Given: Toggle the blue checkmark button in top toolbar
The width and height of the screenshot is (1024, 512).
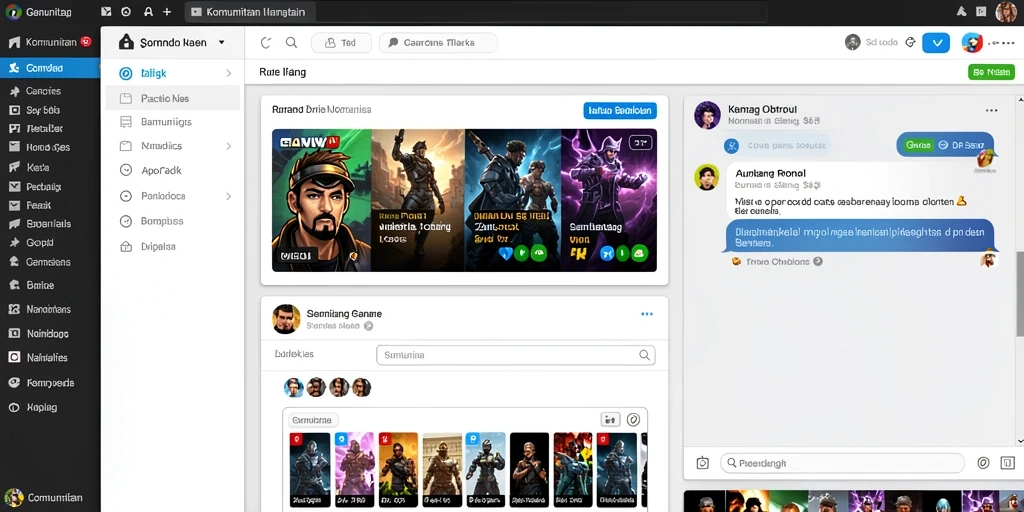Looking at the screenshot, I should pos(936,42).
